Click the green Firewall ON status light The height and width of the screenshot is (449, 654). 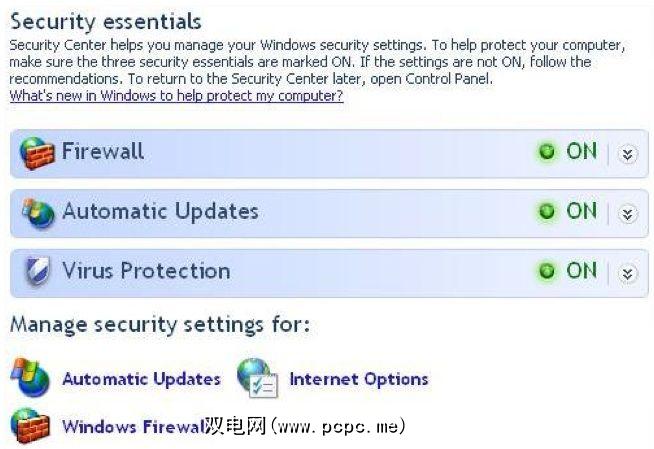(547, 153)
